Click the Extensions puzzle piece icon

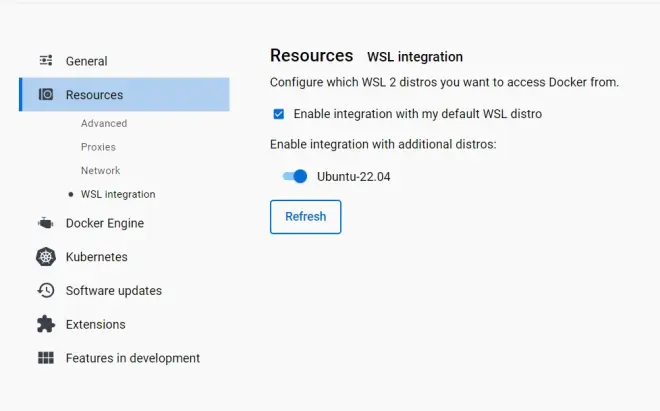coord(46,324)
